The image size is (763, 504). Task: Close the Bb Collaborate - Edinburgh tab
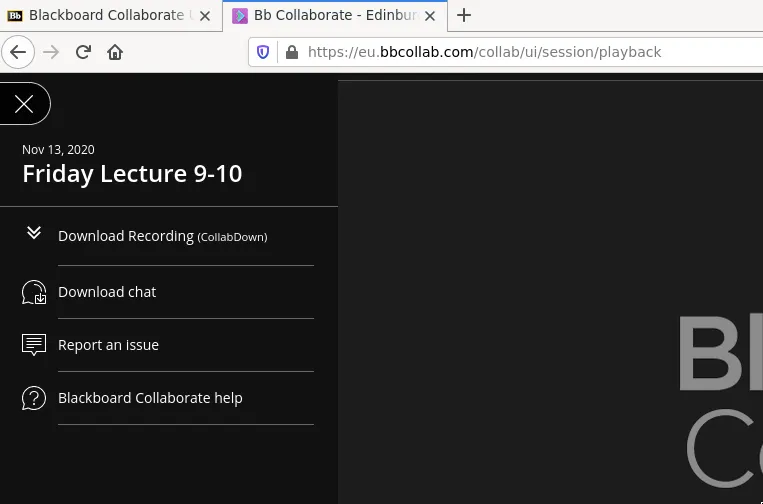click(x=430, y=16)
